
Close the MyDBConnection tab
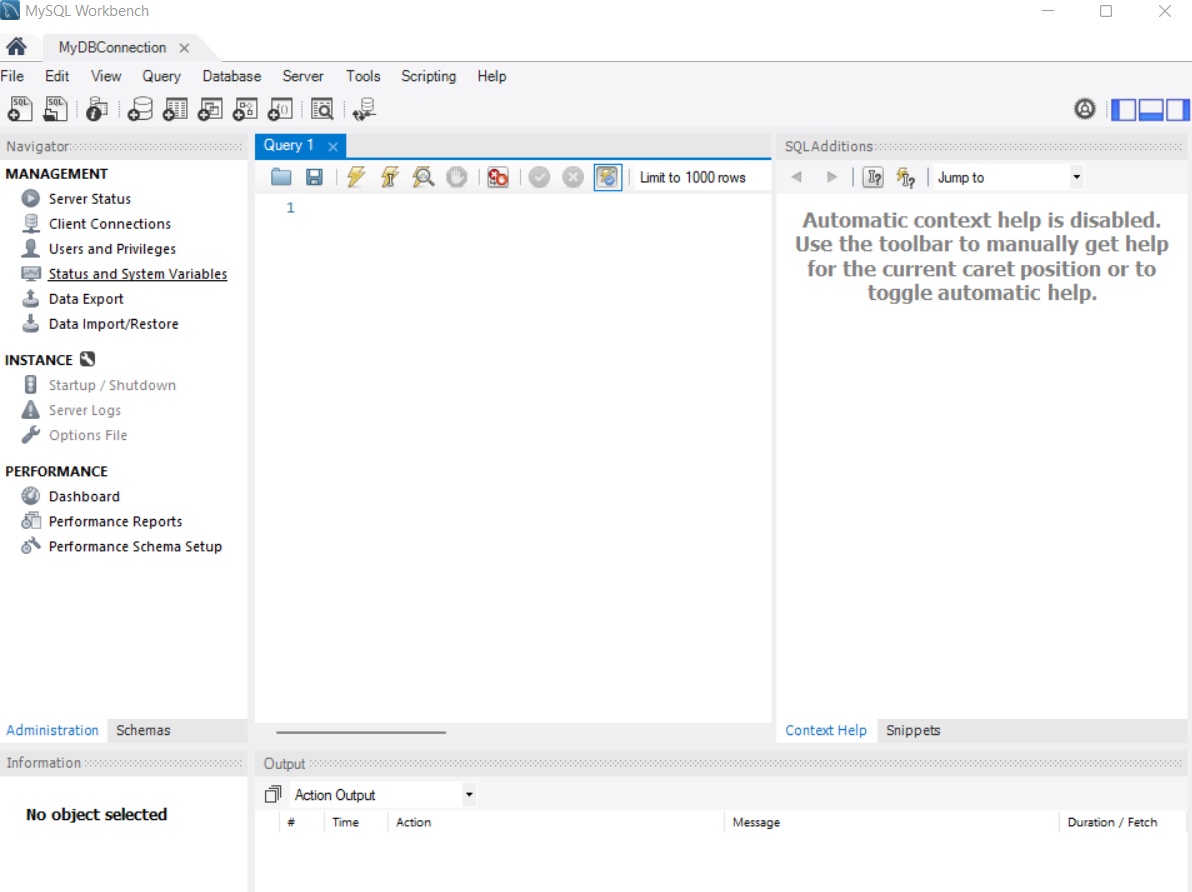click(x=184, y=47)
